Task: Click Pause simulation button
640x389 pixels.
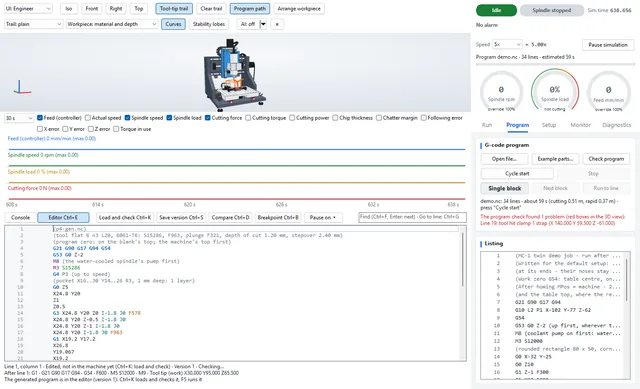Action: tap(608, 44)
